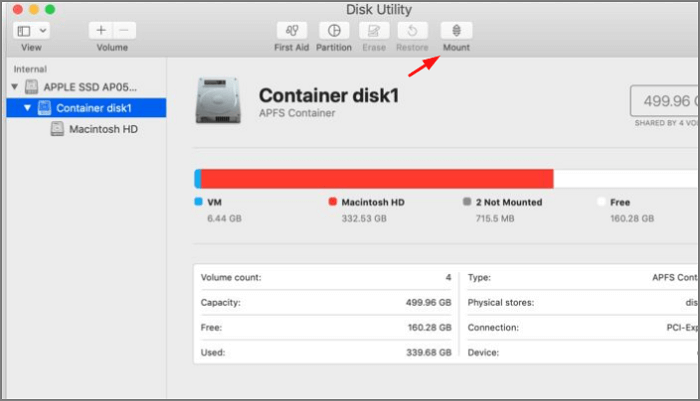Image resolution: width=700 pixels, height=401 pixels.
Task: Click the red Macintosh HD usage bar
Action: pos(377,179)
